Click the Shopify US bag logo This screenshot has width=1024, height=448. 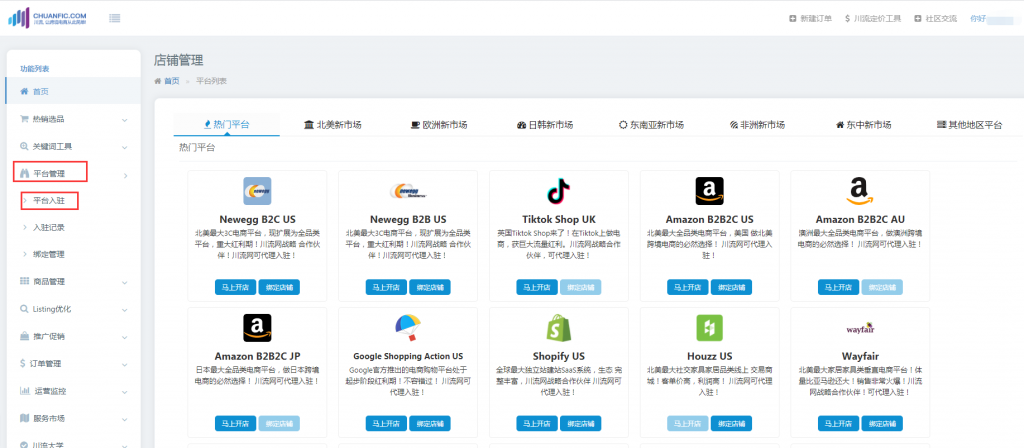pos(558,328)
